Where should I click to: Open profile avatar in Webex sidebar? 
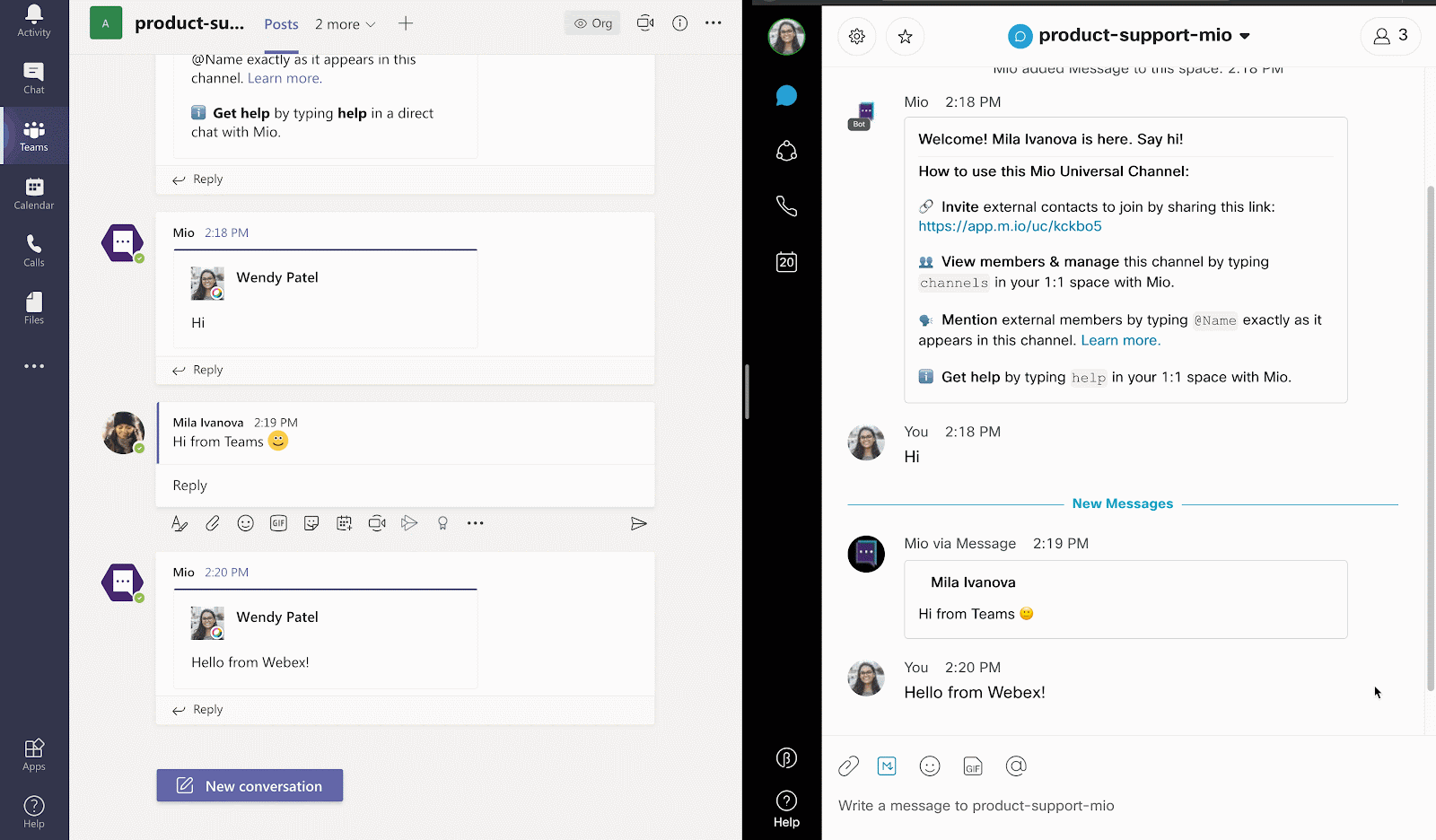(786, 37)
